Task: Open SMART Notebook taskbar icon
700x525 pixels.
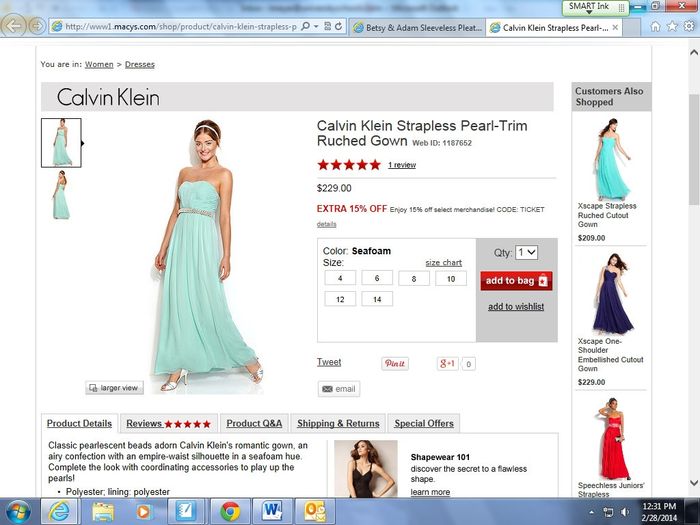Action: coord(187,512)
